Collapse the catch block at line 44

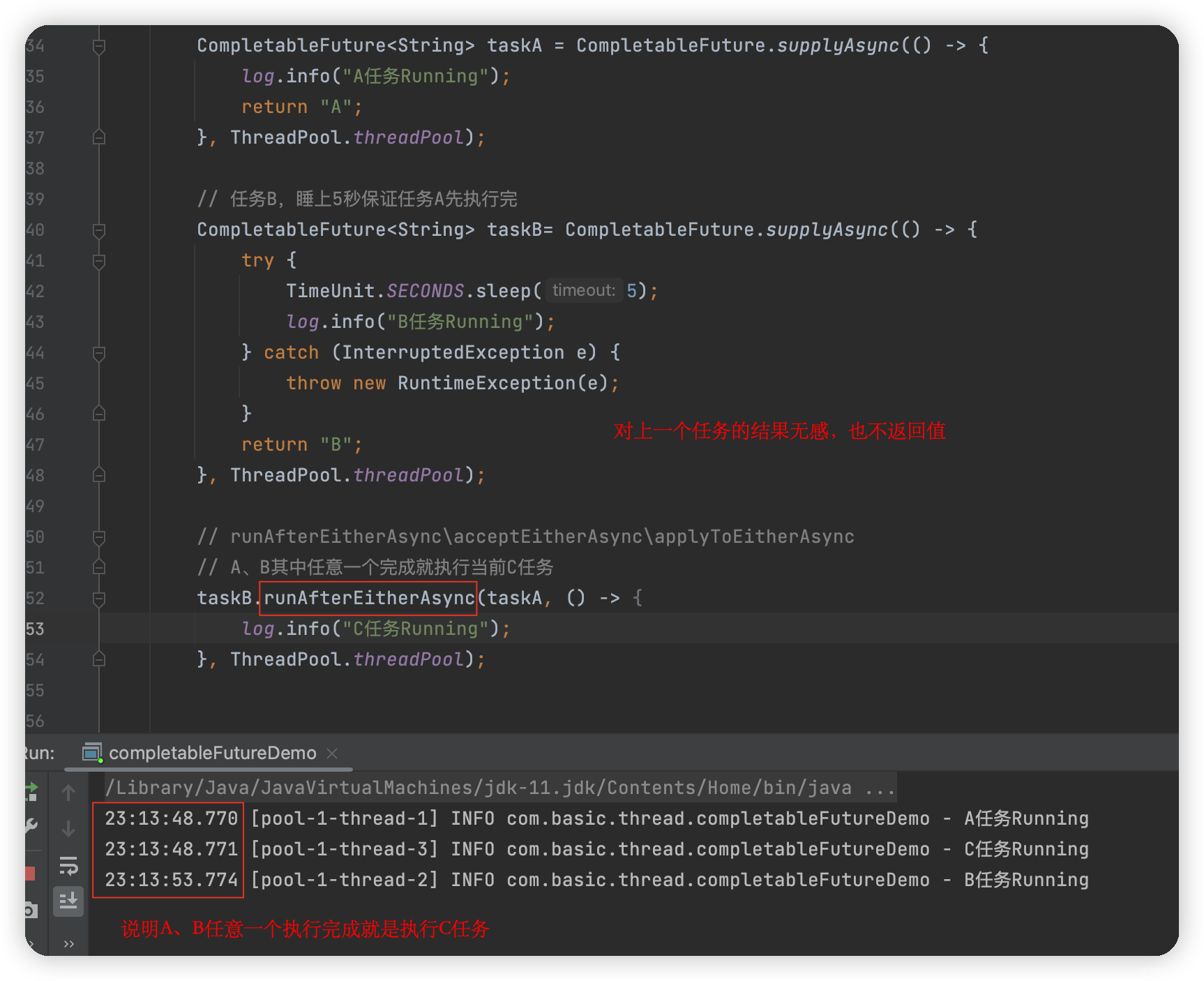pyautogui.click(x=99, y=353)
